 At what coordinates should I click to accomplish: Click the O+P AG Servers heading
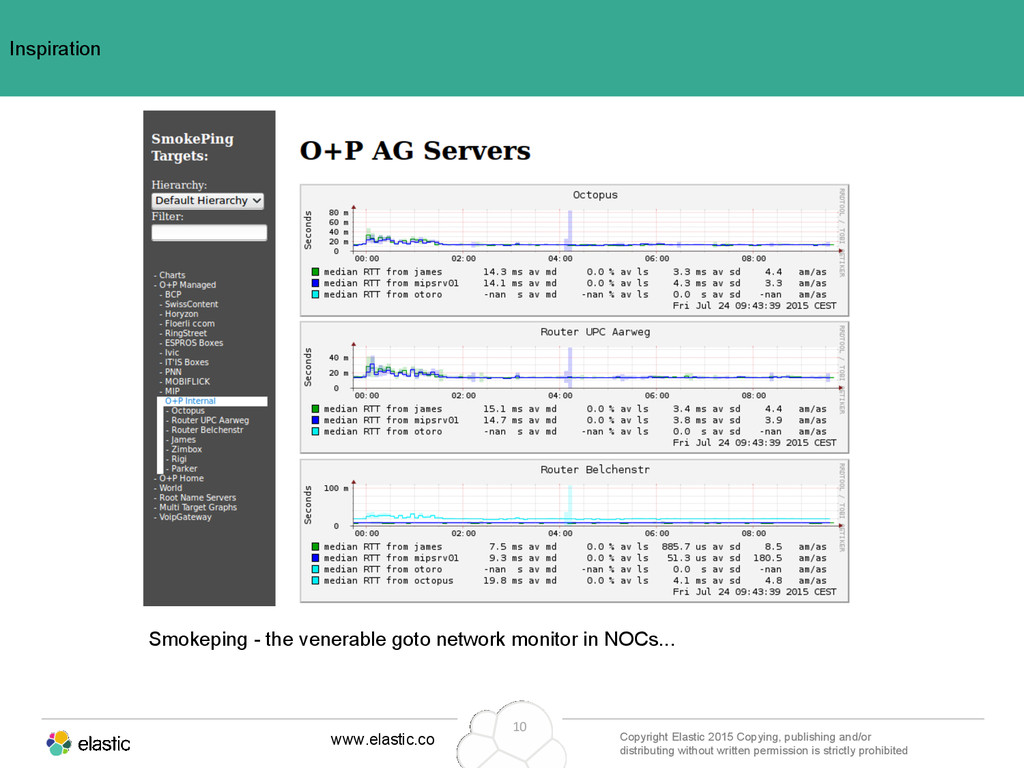[x=415, y=151]
